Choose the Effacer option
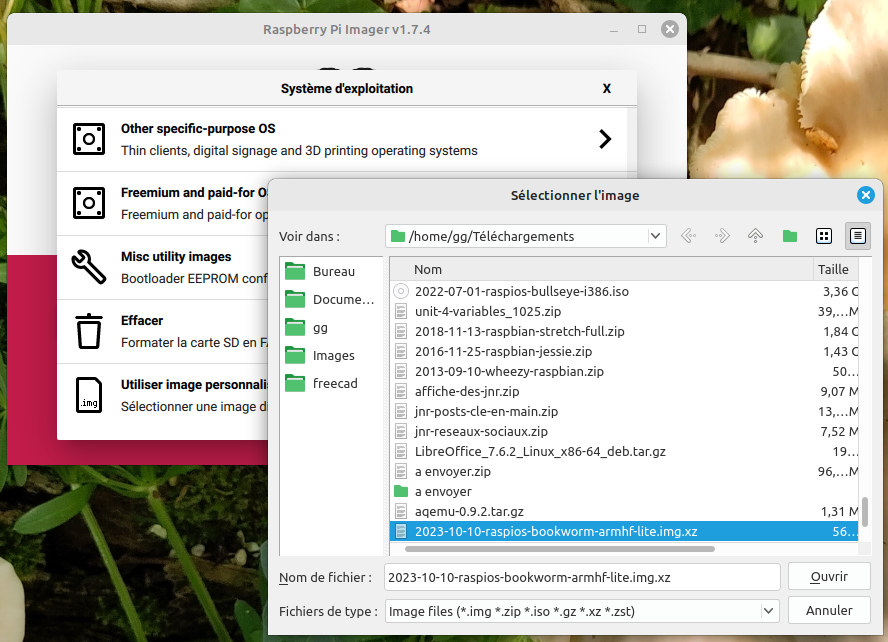The image size is (888, 642). [x=163, y=332]
